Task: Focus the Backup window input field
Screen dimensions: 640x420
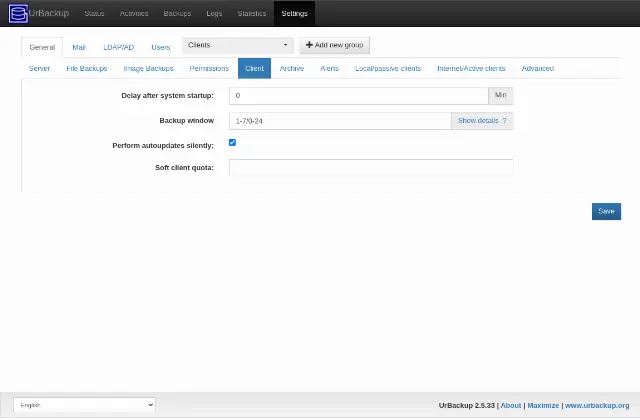Action: [340, 121]
